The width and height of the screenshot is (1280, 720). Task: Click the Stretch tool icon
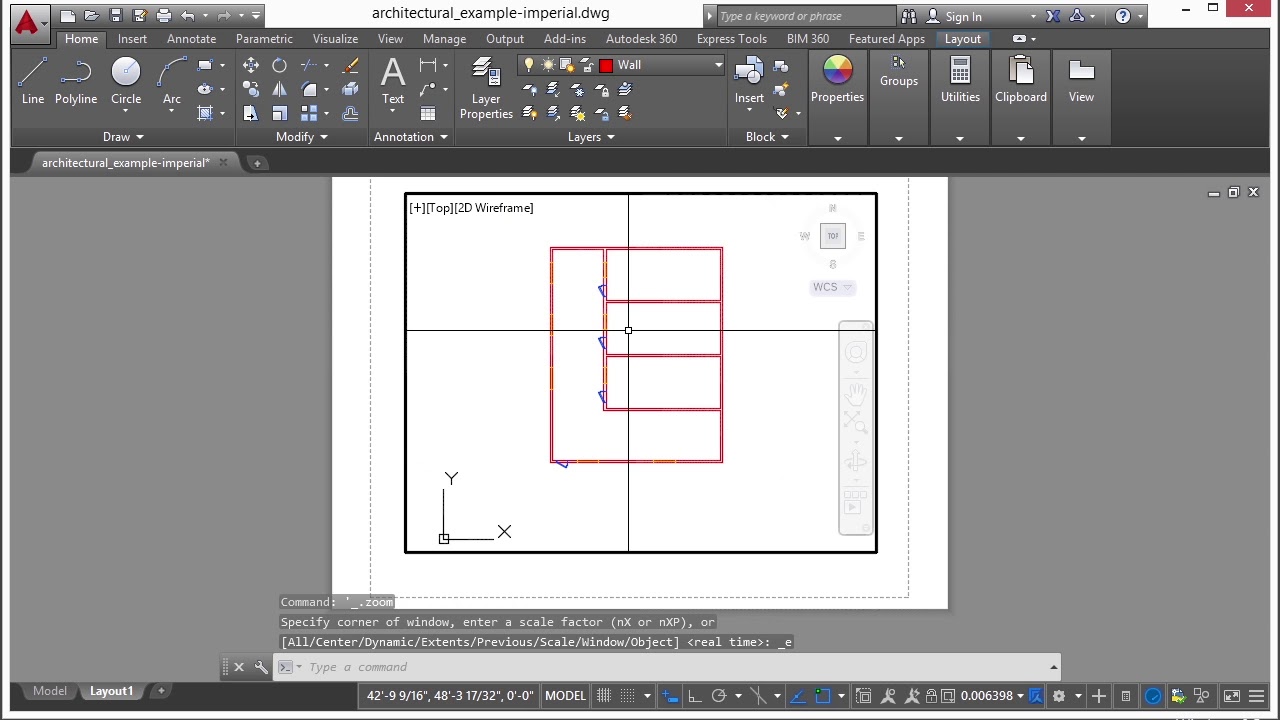[x=251, y=113]
